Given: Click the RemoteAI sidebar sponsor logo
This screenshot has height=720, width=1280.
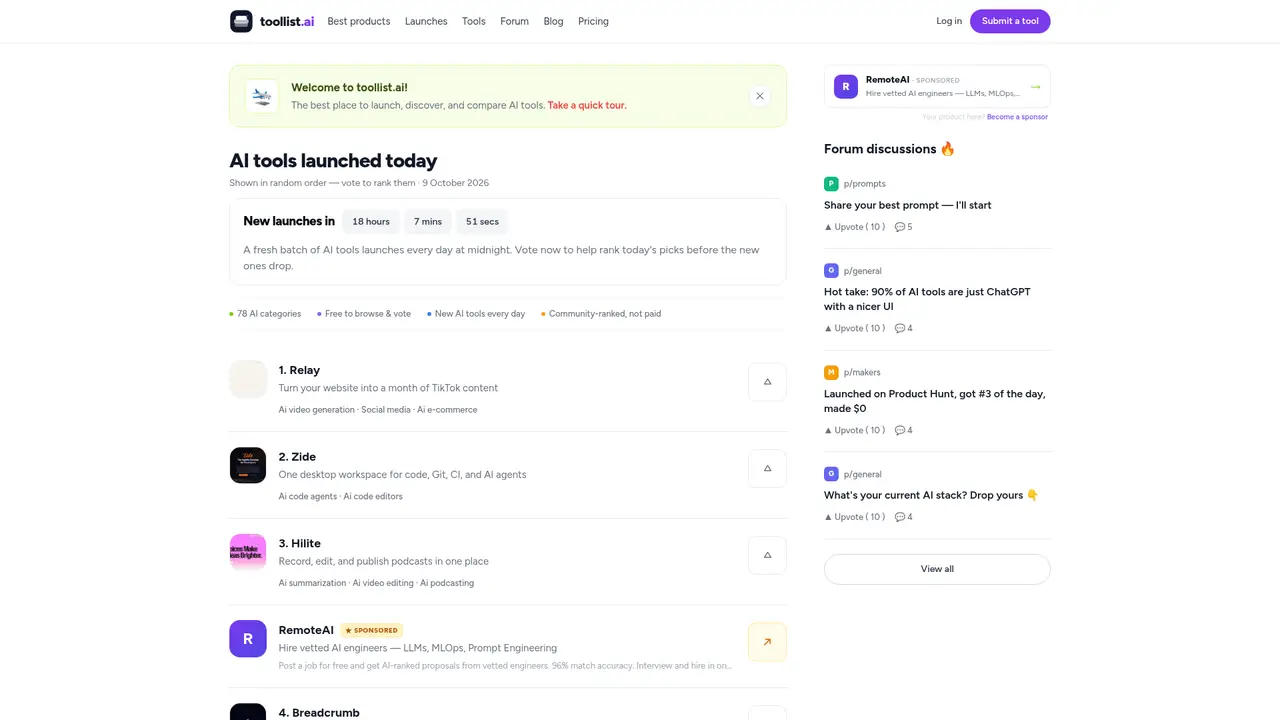Looking at the screenshot, I should pos(846,86).
